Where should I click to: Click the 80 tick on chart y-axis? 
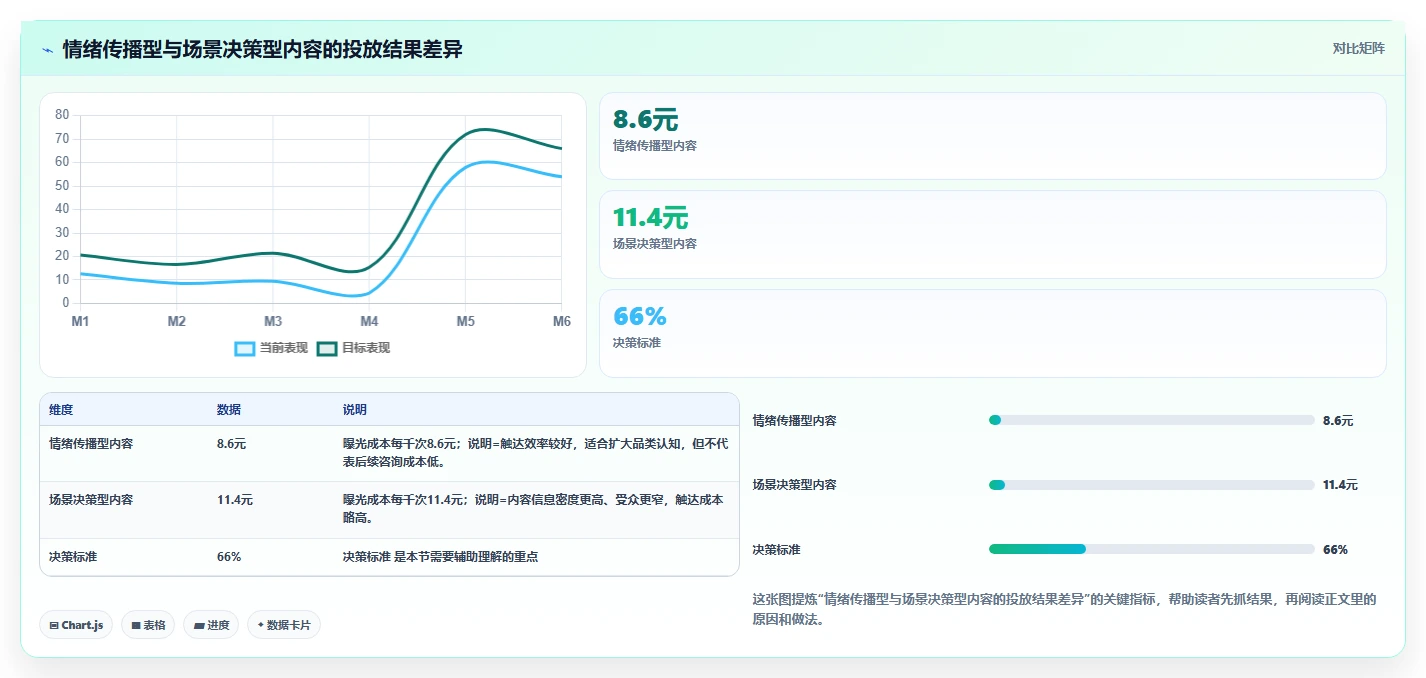click(62, 115)
